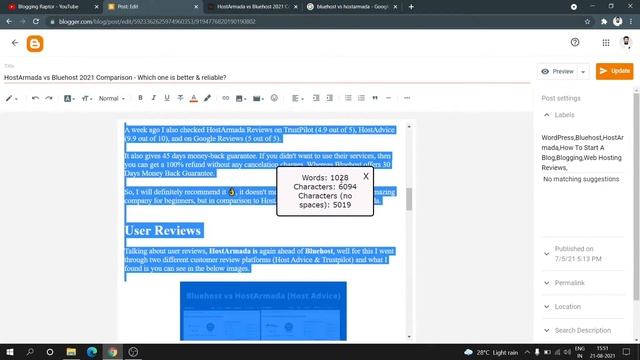Click the editor scroll down arrow
Screen dimensions: 640x360
point(409,337)
